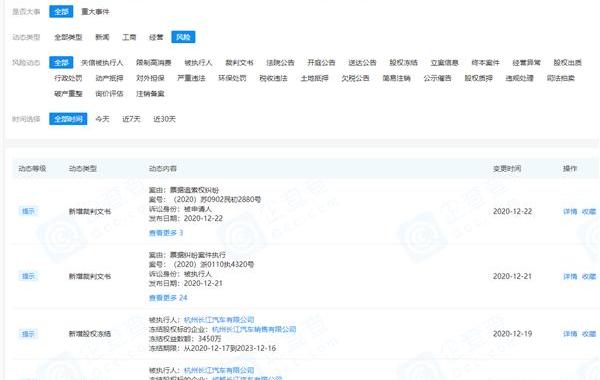
Task: Click the date cell 2020-12-21
Action: tap(512, 276)
